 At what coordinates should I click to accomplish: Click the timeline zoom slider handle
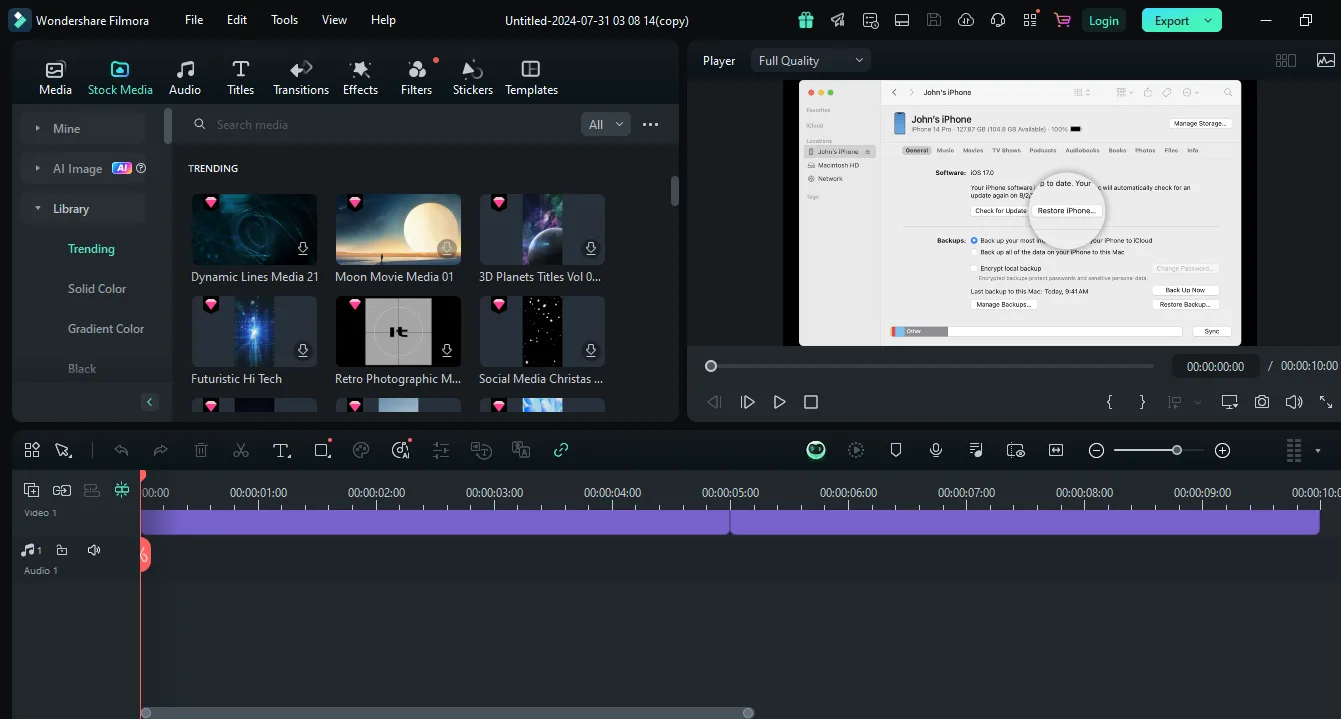pyautogui.click(x=1177, y=451)
